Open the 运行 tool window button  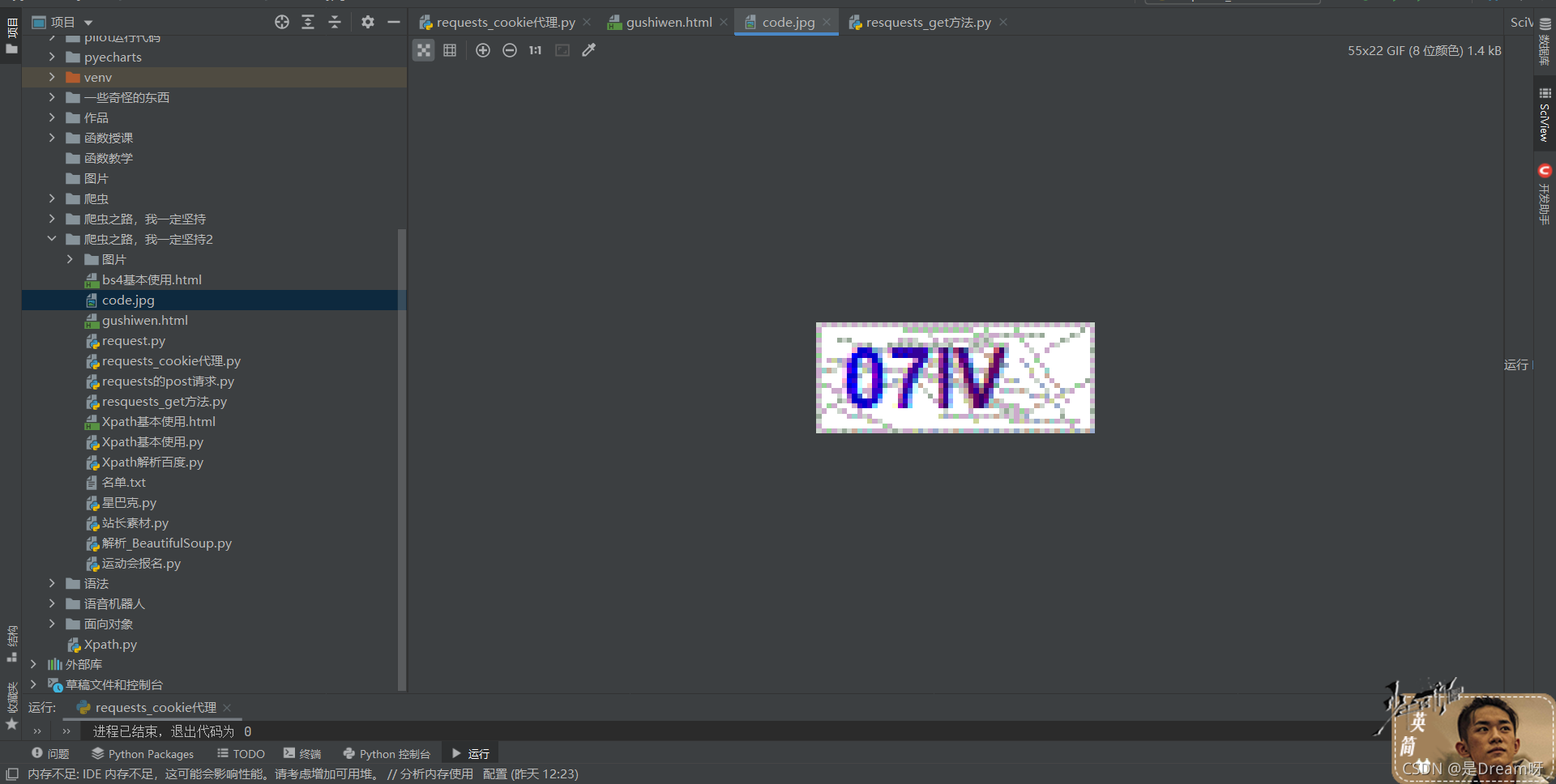[x=471, y=753]
